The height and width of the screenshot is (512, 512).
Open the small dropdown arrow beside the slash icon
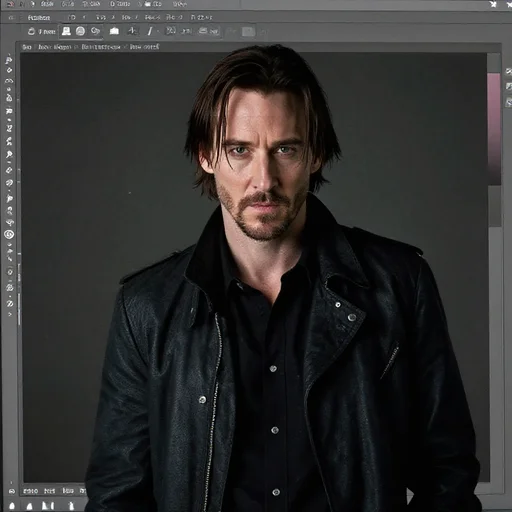pos(158,32)
